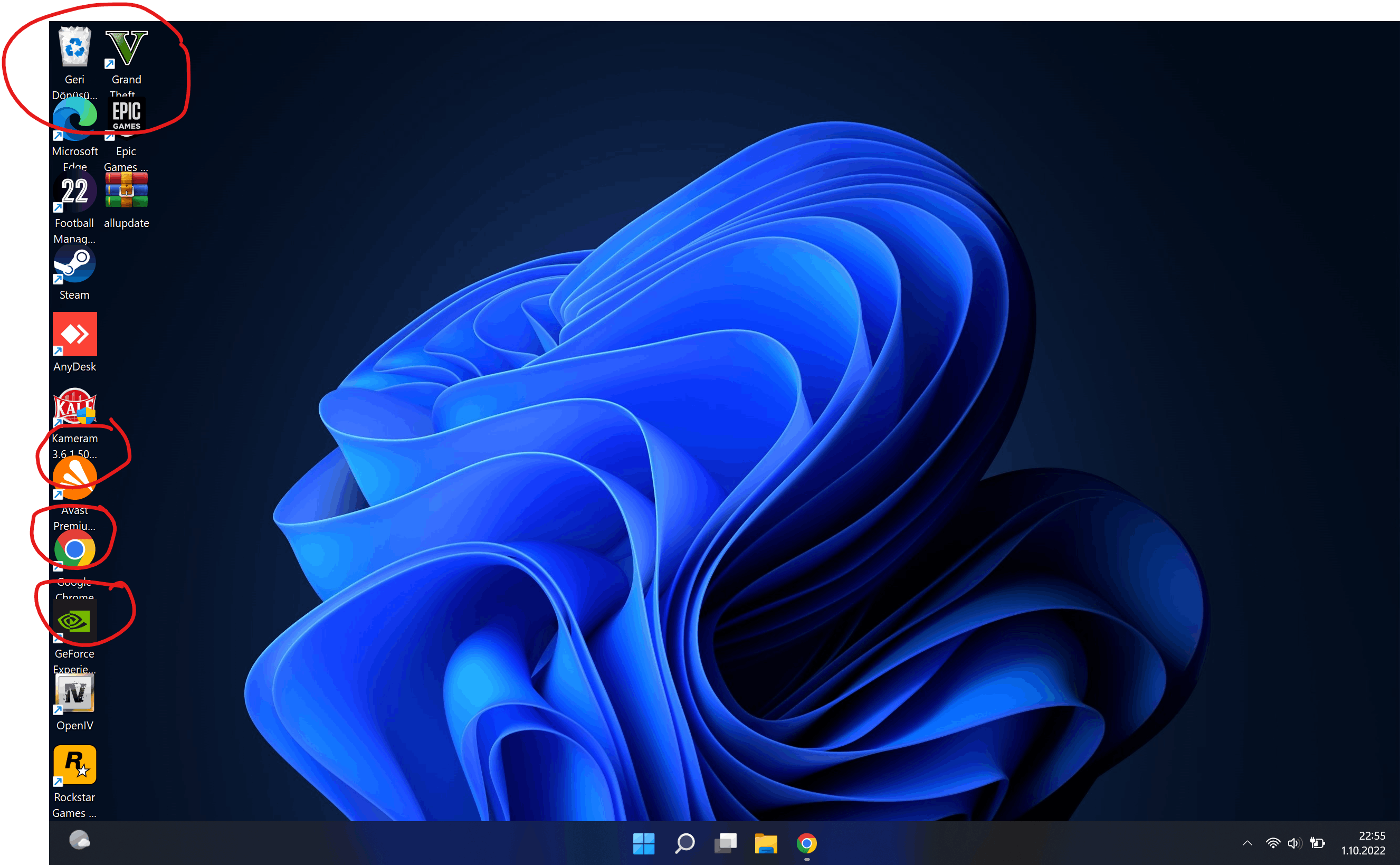Viewport: 1400px width, 865px height.
Task: Select the Recycle Bin (Geri Dönüşüm) icon
Action: [x=74, y=48]
